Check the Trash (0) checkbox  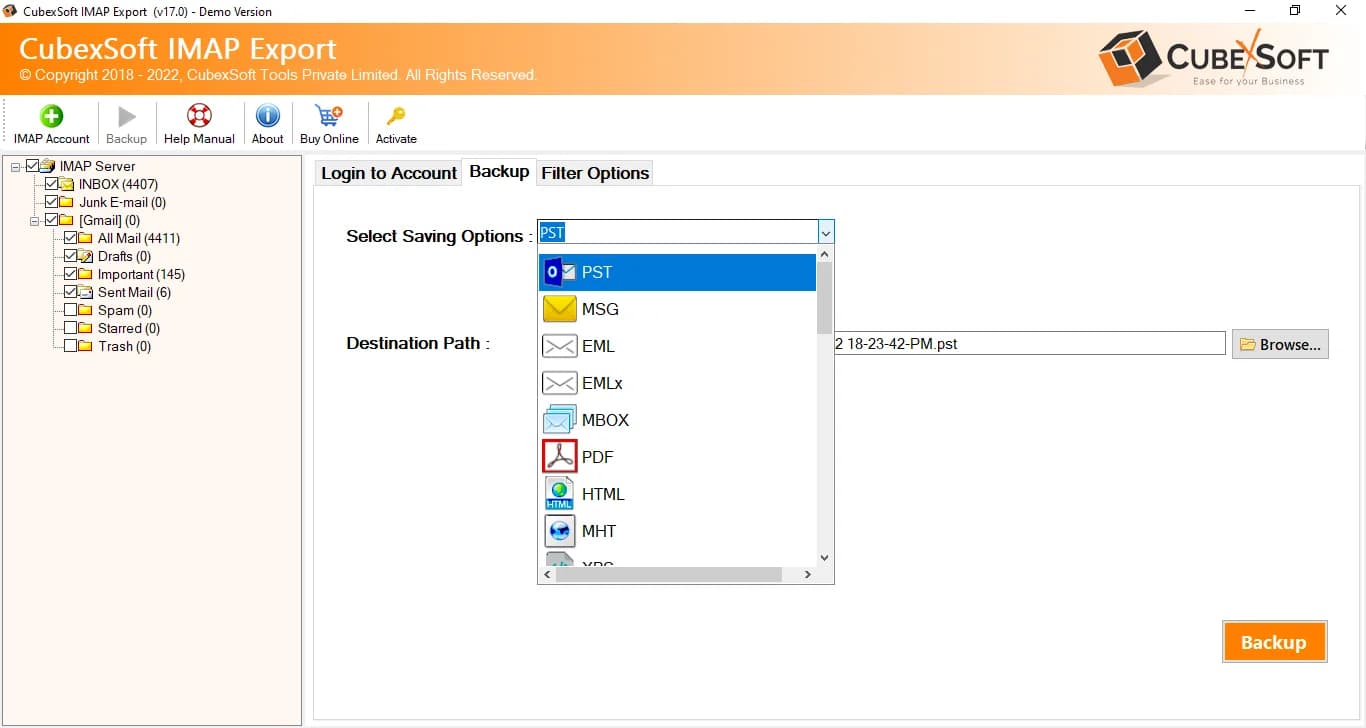[x=70, y=346]
